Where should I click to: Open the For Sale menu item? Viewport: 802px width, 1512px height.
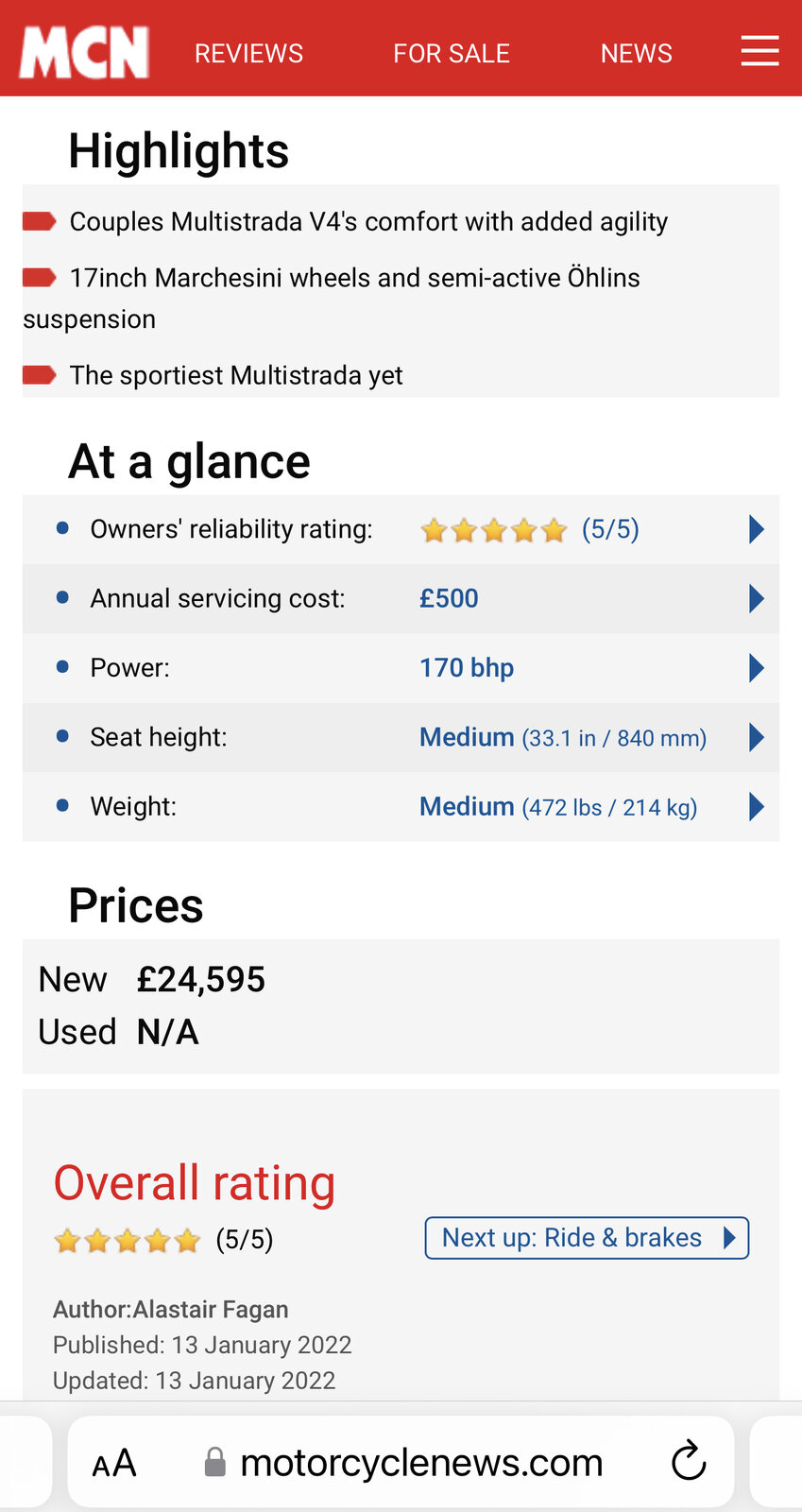(x=452, y=54)
